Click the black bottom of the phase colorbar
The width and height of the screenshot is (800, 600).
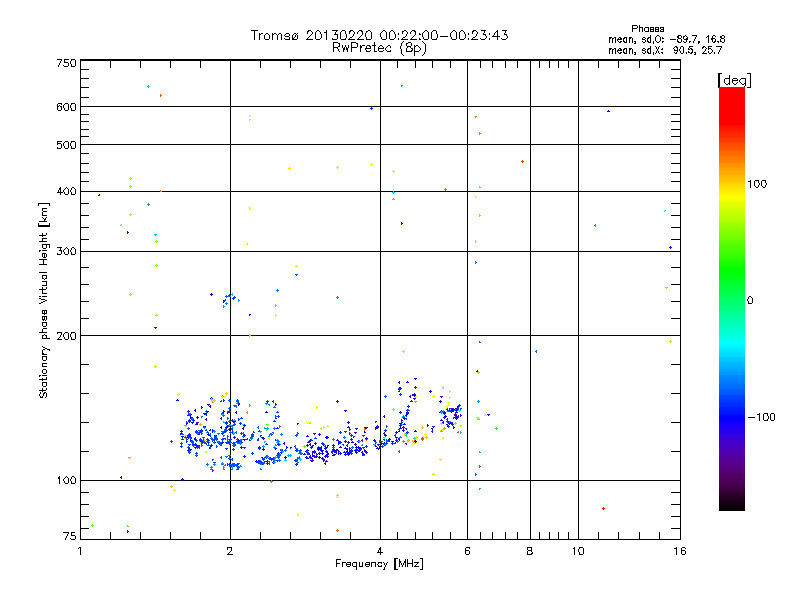click(x=732, y=503)
